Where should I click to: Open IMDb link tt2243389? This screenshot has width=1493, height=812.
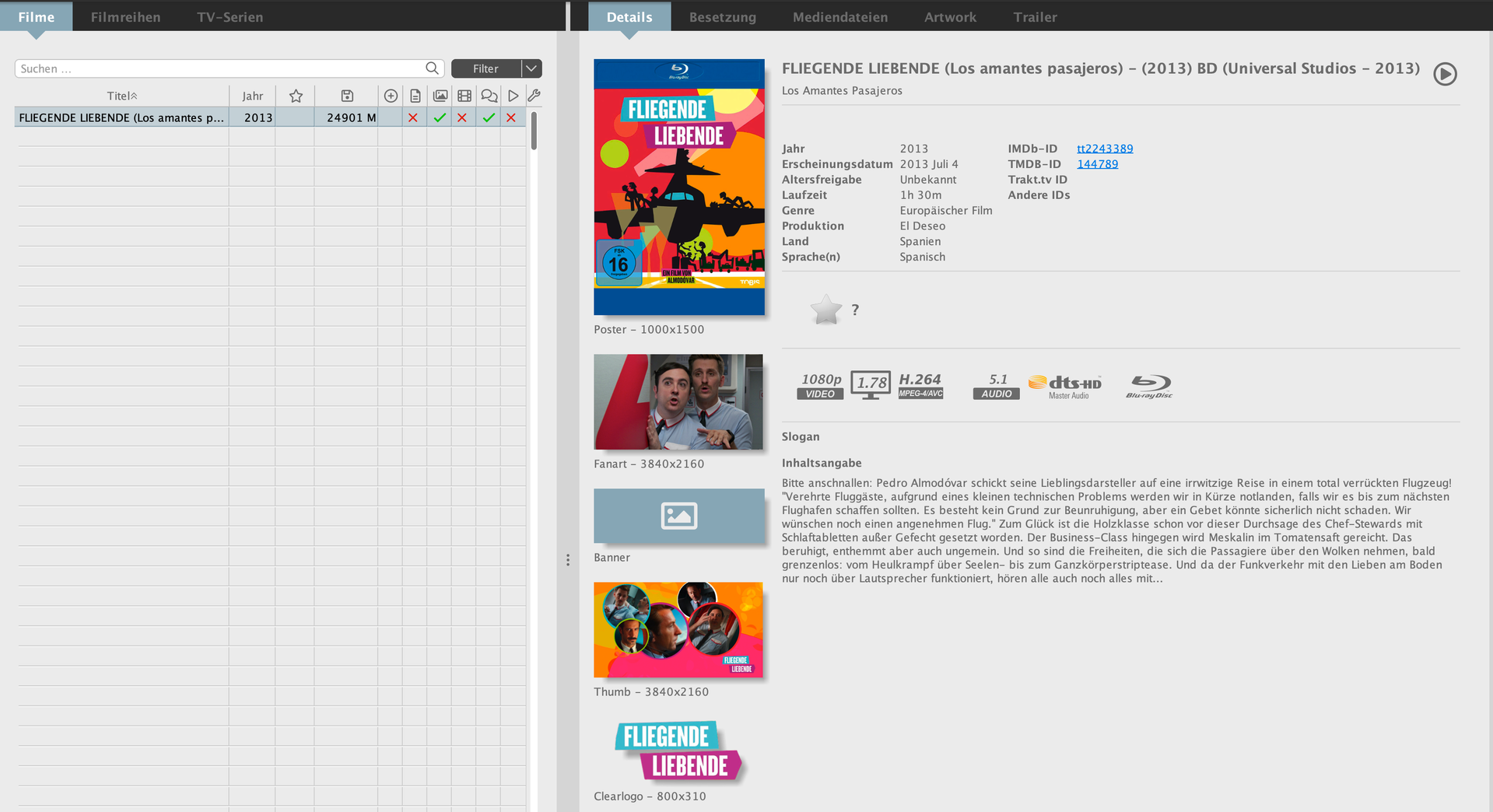[1105, 149]
